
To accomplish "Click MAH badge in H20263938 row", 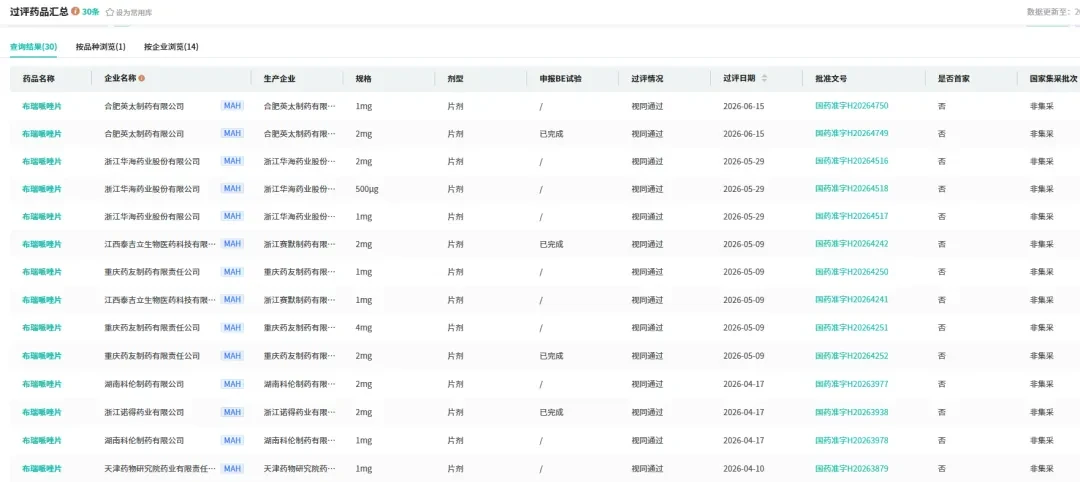I will (x=232, y=412).
